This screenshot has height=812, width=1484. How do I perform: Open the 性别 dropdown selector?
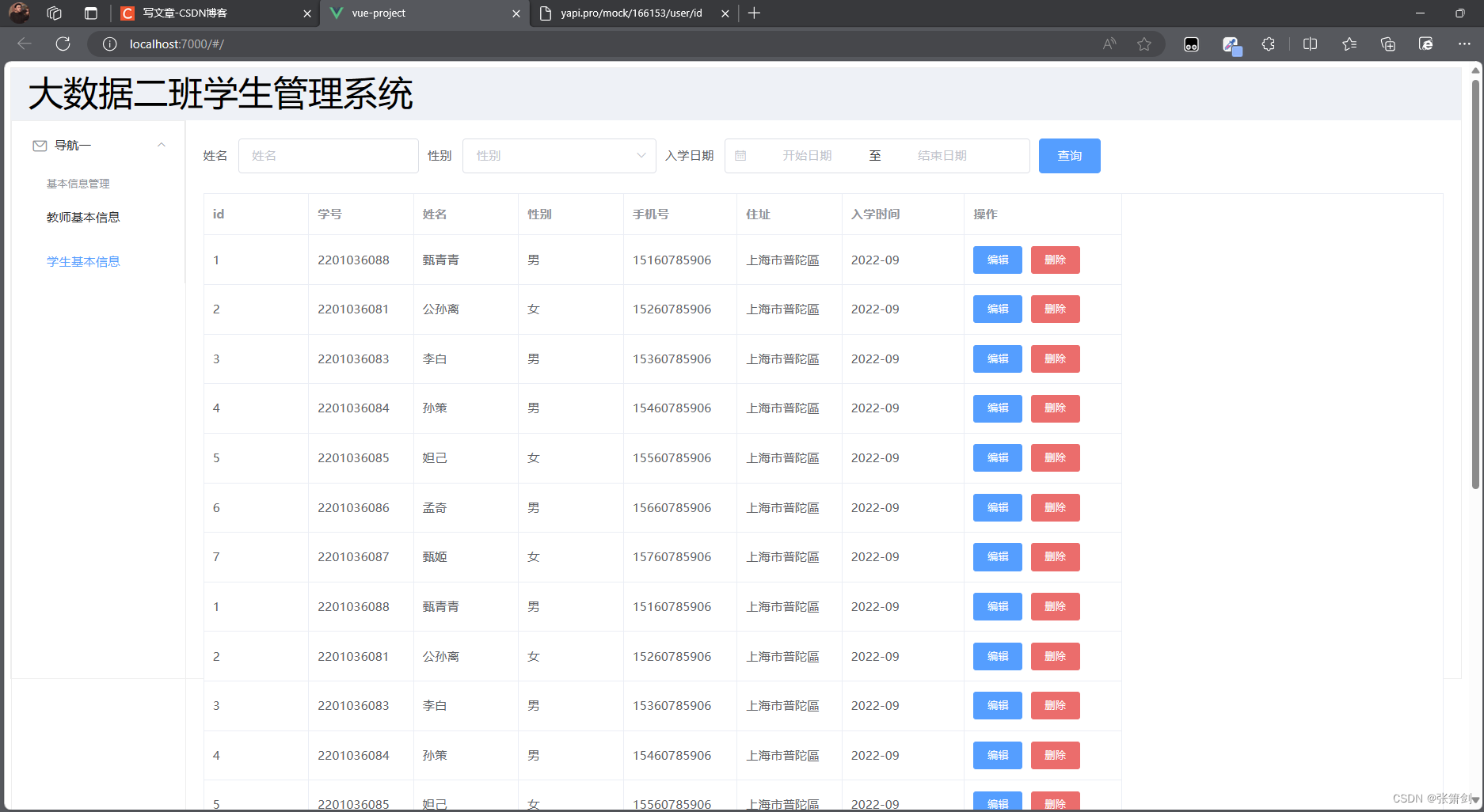click(559, 156)
